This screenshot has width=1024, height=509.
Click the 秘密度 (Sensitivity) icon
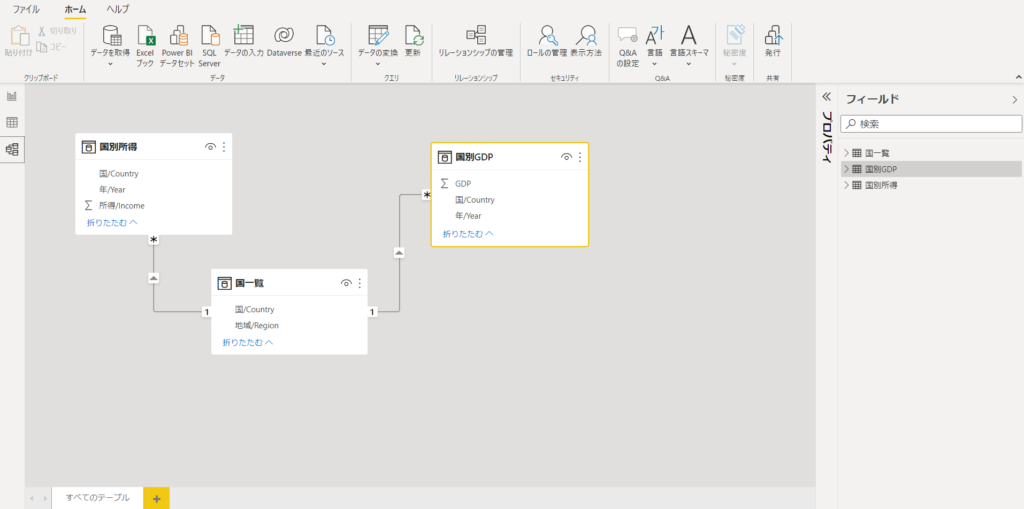735,35
